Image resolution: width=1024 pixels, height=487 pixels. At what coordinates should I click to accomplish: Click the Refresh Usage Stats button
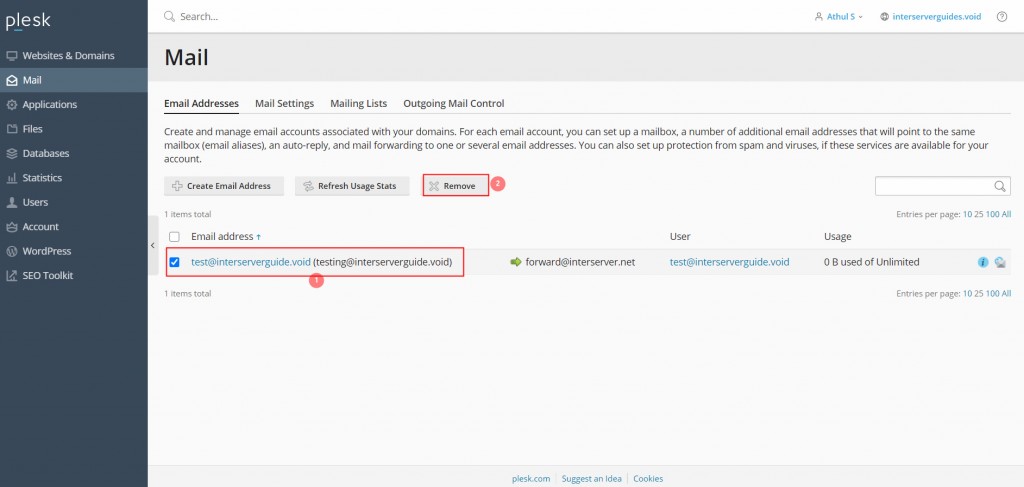(352, 186)
